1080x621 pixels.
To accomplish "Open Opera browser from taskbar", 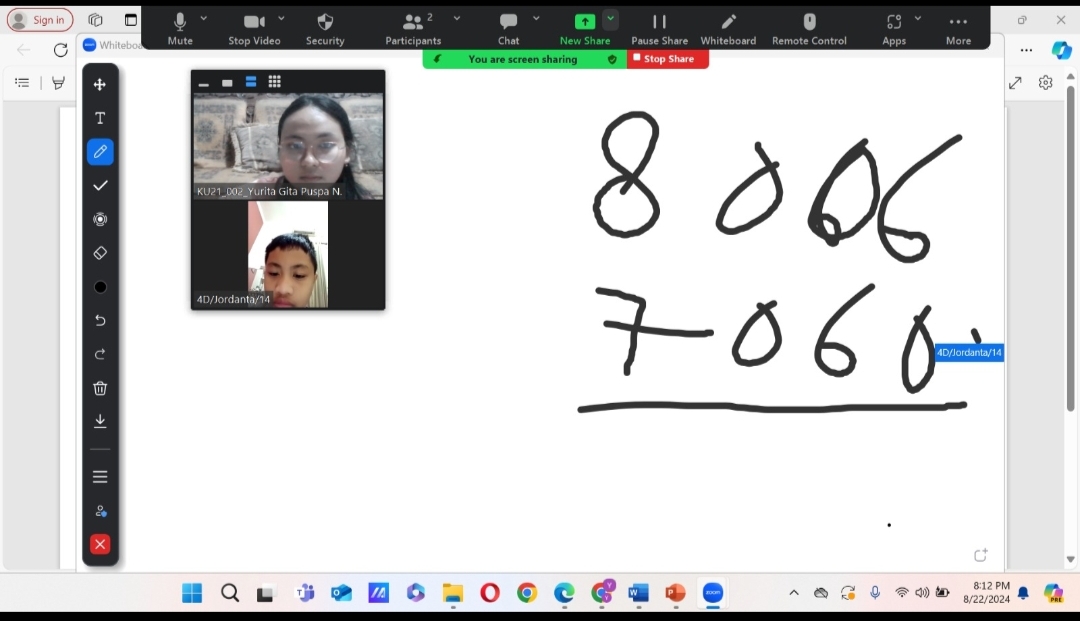I will point(490,593).
